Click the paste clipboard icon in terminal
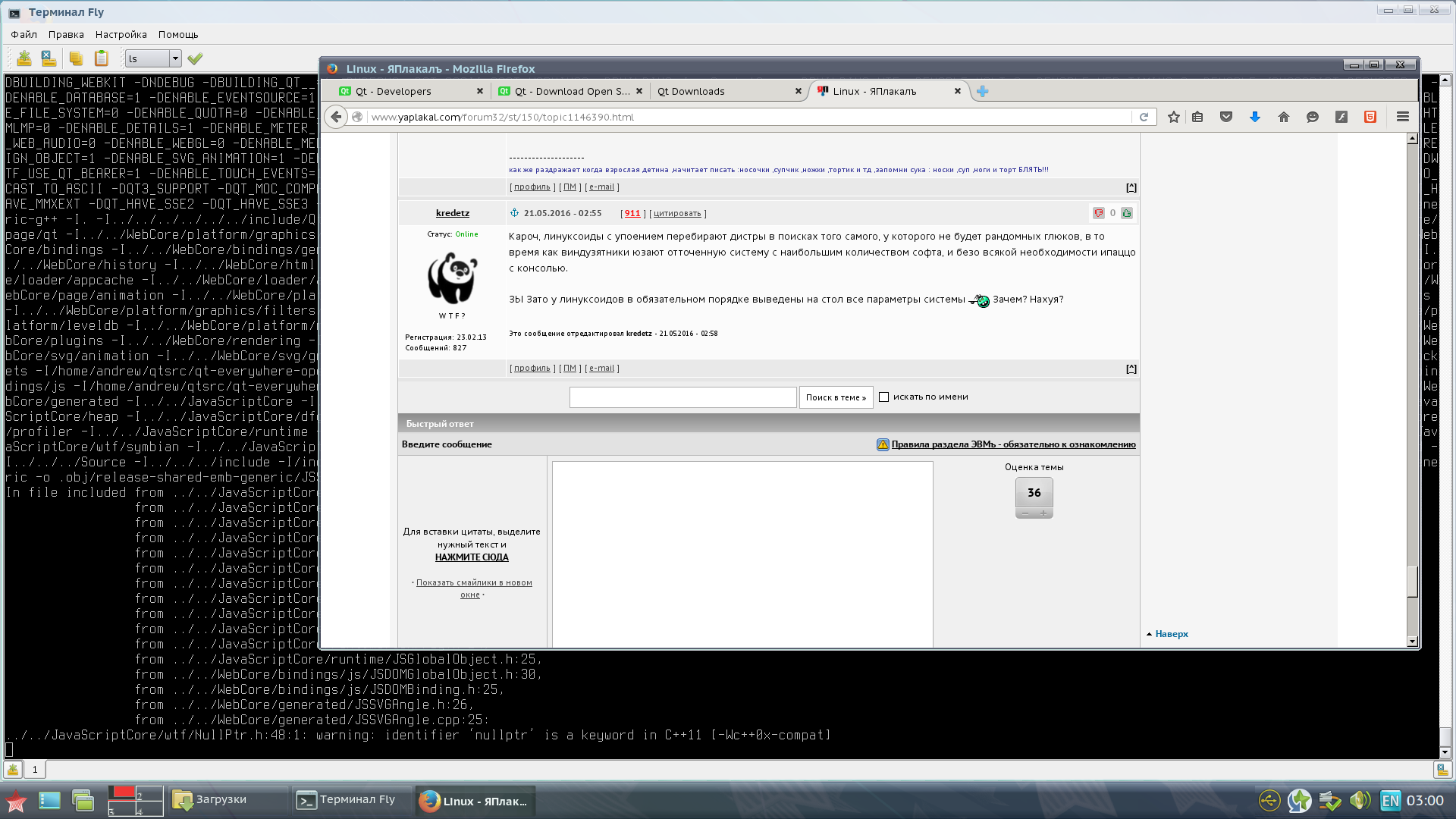The image size is (1456, 819). [102, 58]
